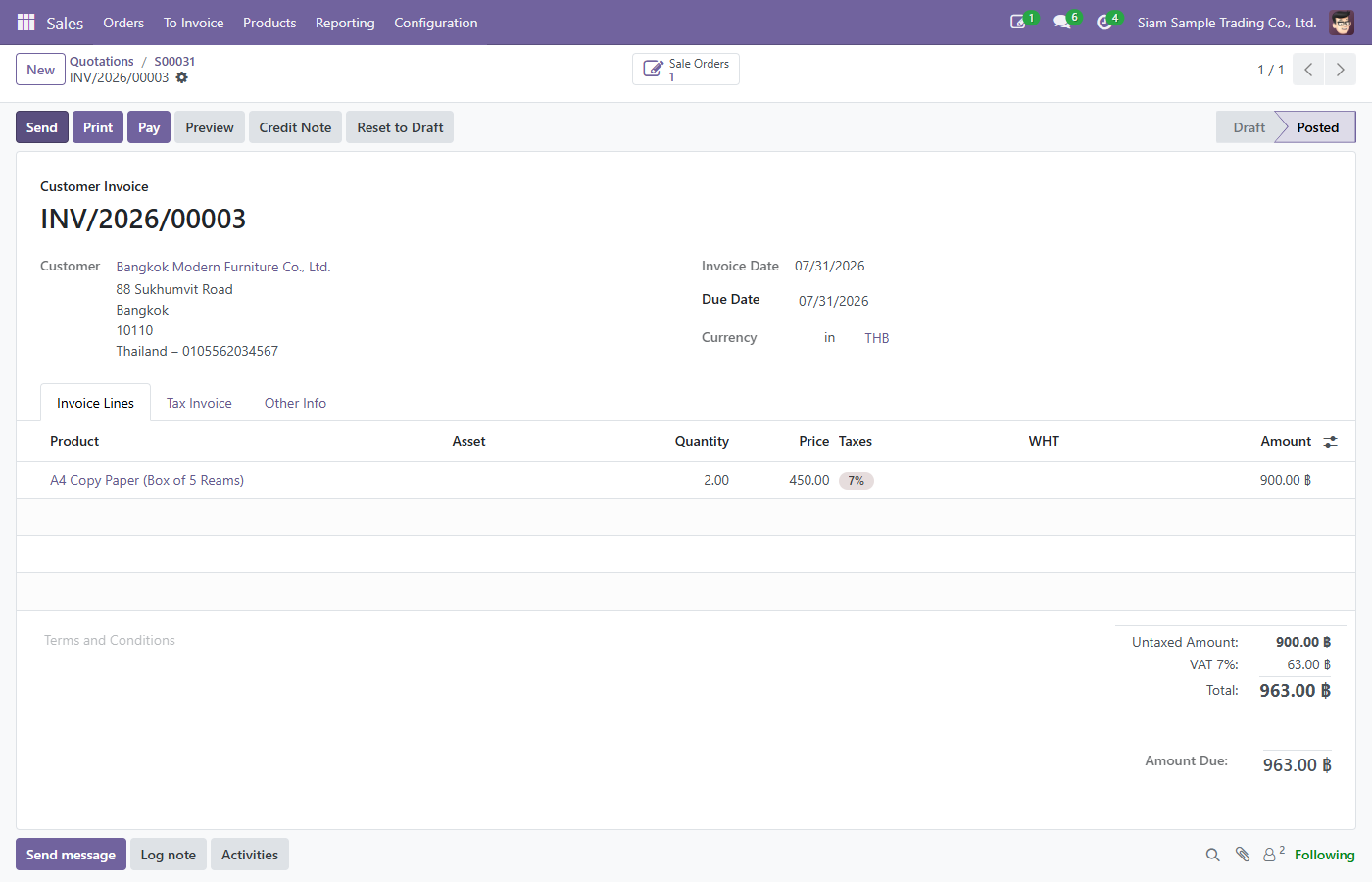Image resolution: width=1372 pixels, height=882 pixels.
Task: Click the Print button
Action: click(98, 127)
